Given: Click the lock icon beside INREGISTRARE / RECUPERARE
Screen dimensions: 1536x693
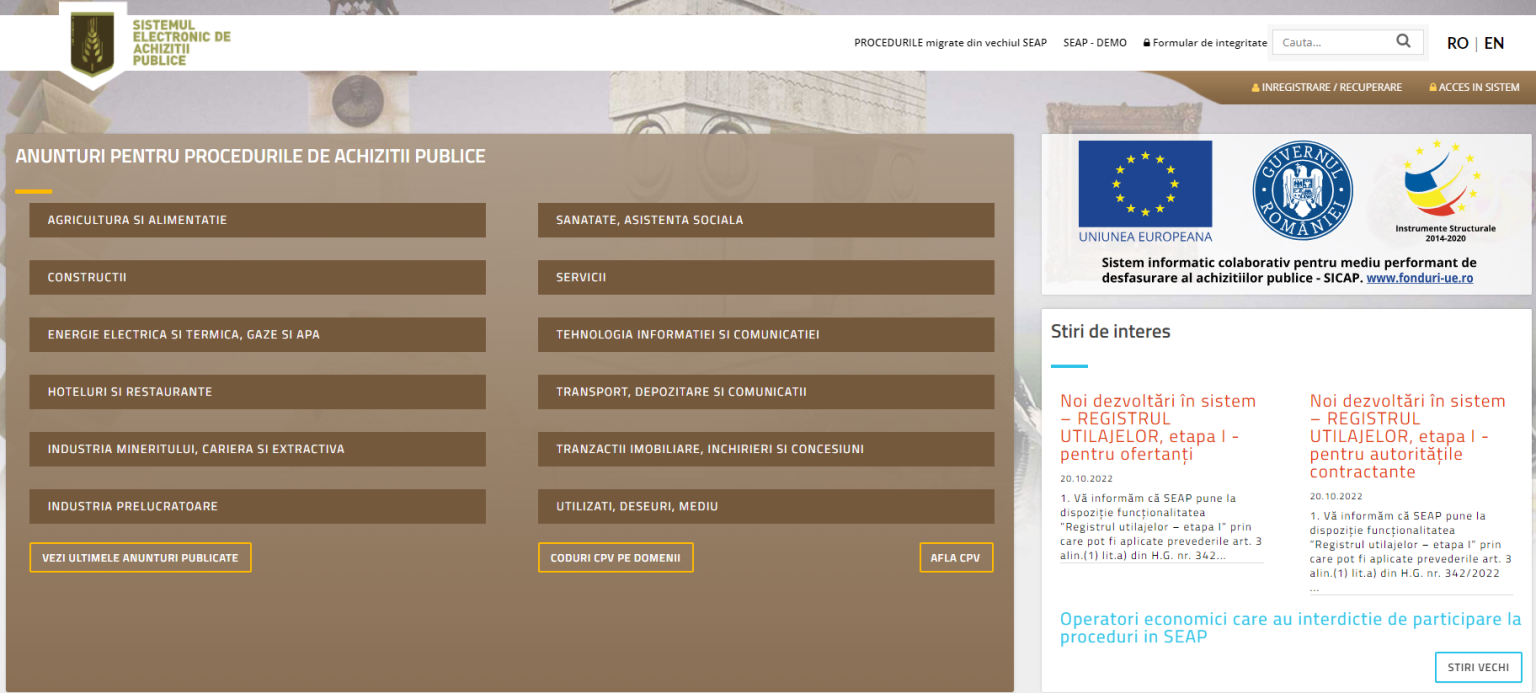Looking at the screenshot, I should (1256, 87).
